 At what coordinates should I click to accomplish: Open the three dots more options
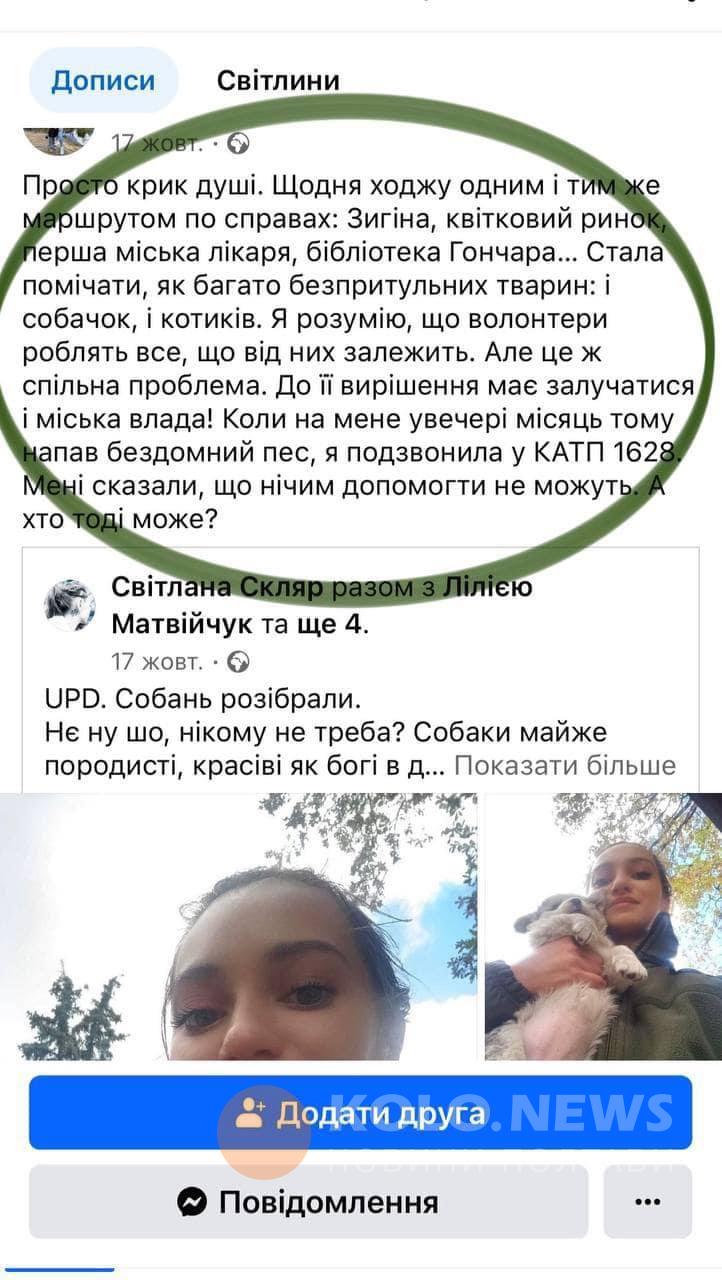(647, 1201)
